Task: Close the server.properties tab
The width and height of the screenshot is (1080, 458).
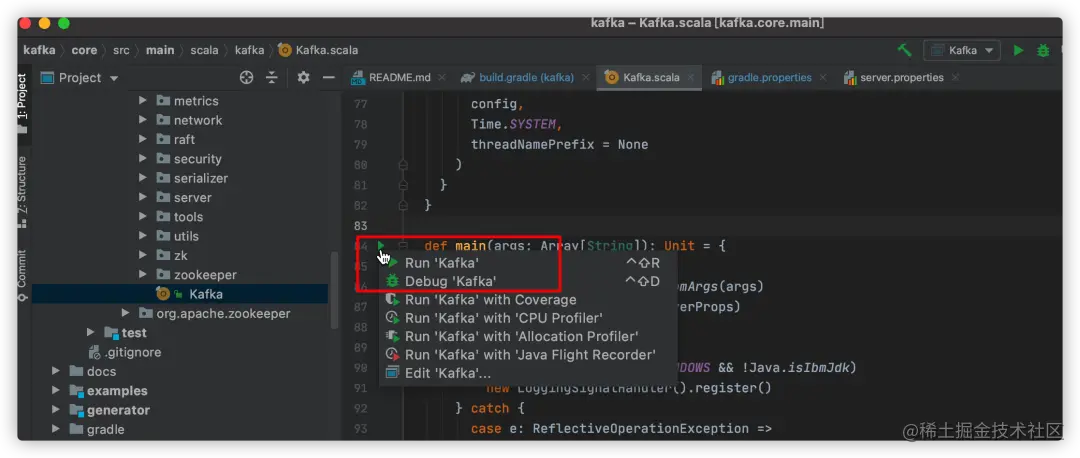Action: click(955, 78)
